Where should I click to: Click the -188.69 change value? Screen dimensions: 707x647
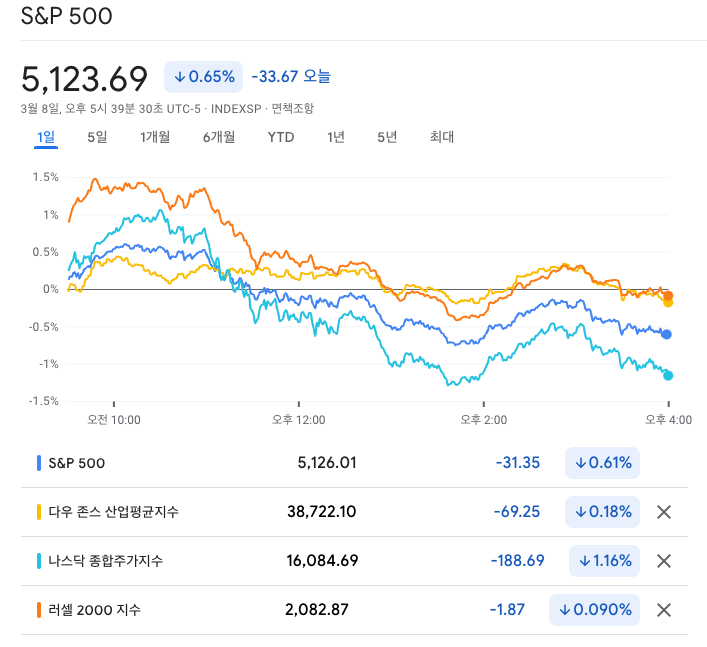(x=518, y=561)
